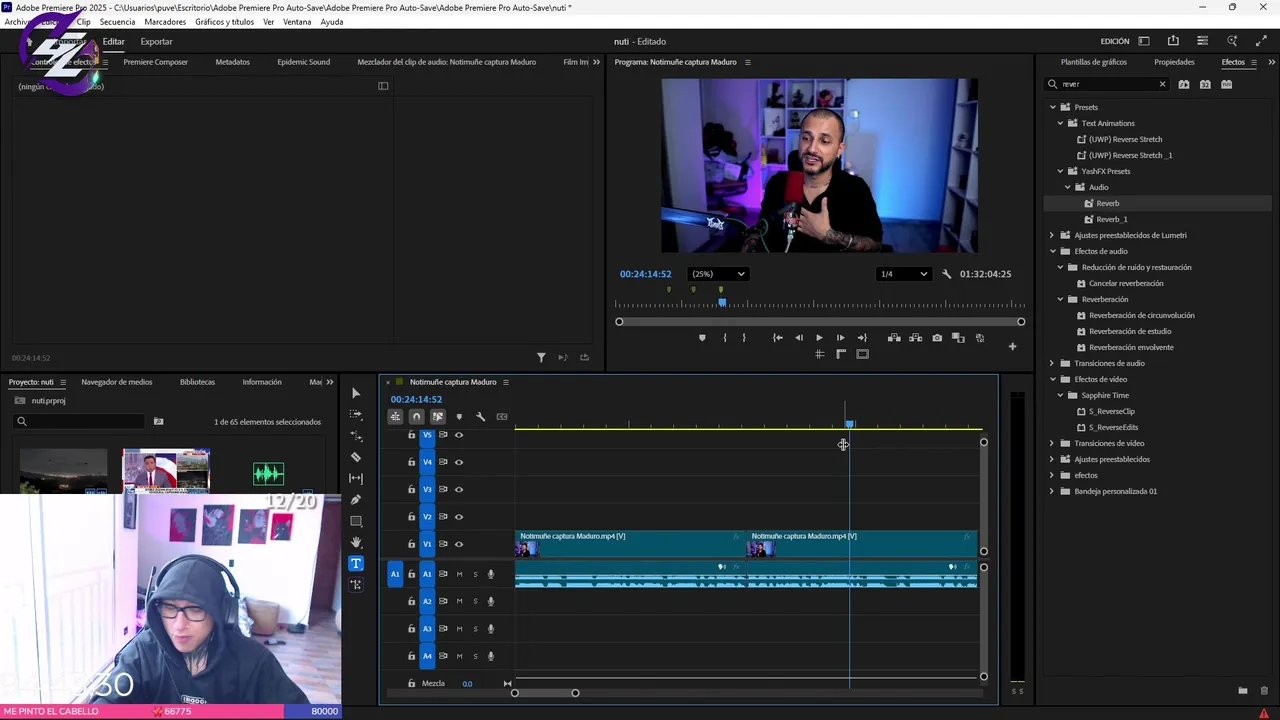Collapse the Efectos de audio folder
Image resolution: width=1280 pixels, height=720 pixels.
[x=1052, y=251]
